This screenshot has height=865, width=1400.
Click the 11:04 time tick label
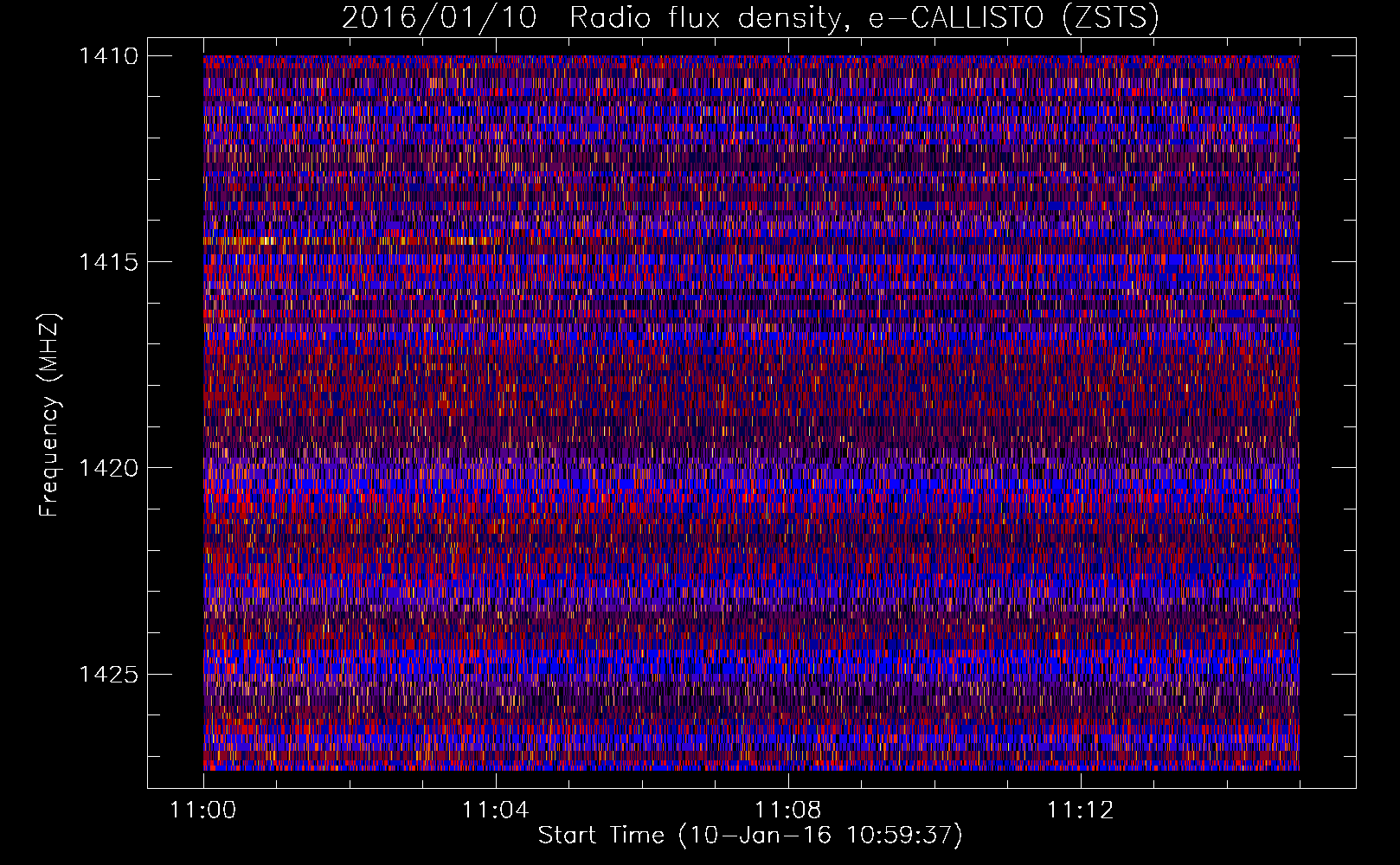(495, 811)
